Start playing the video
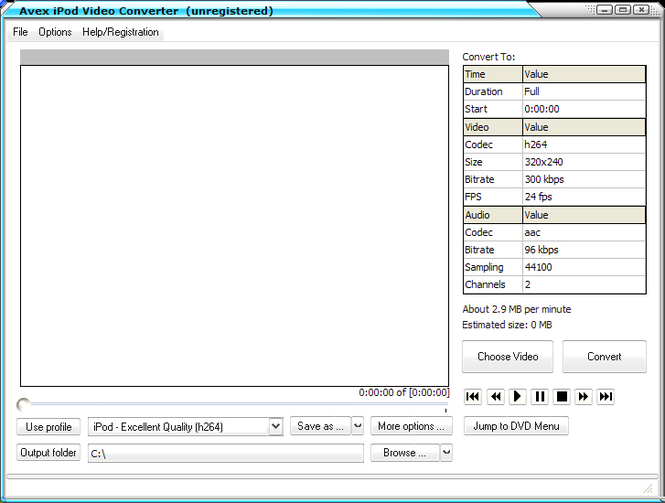 pyautogui.click(x=517, y=397)
